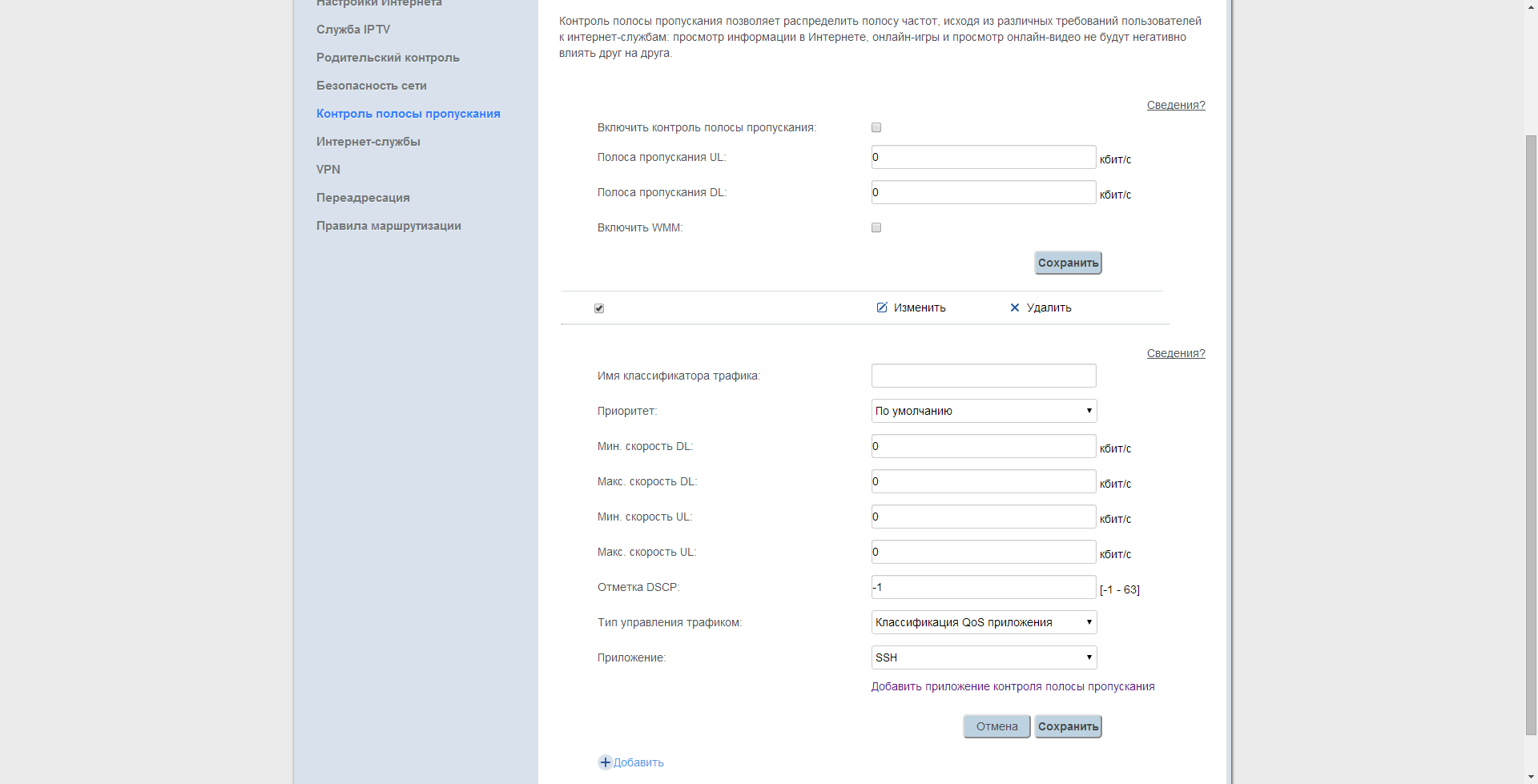1538x784 pixels.
Task: Click the scrollbar down arrow
Action: (1531, 777)
